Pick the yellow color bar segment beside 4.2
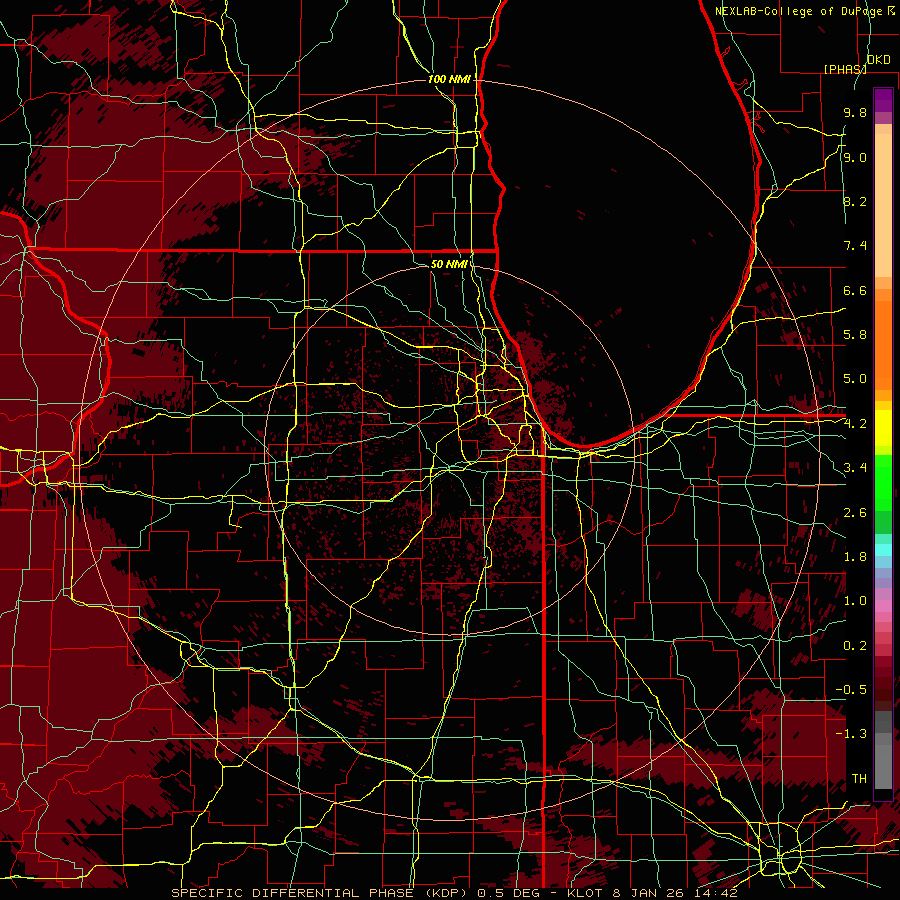 883,428
